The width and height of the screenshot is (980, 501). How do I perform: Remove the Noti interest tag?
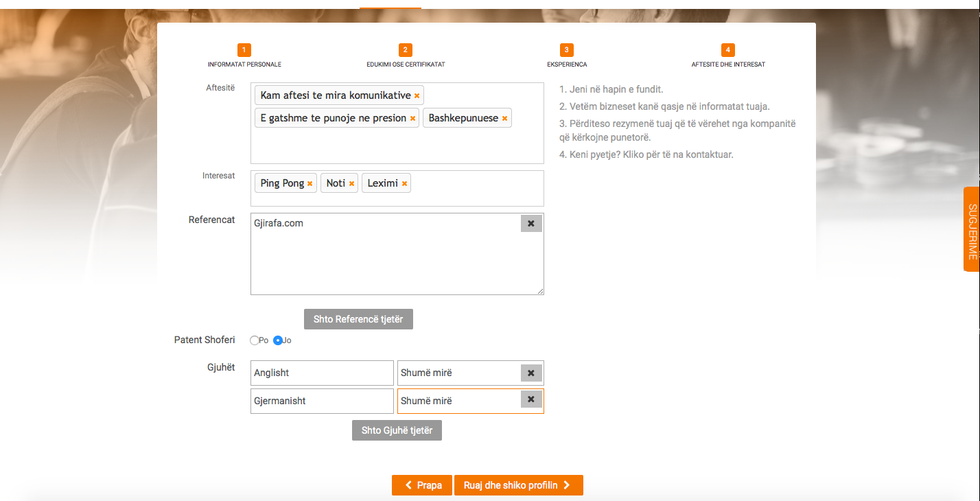[351, 184]
